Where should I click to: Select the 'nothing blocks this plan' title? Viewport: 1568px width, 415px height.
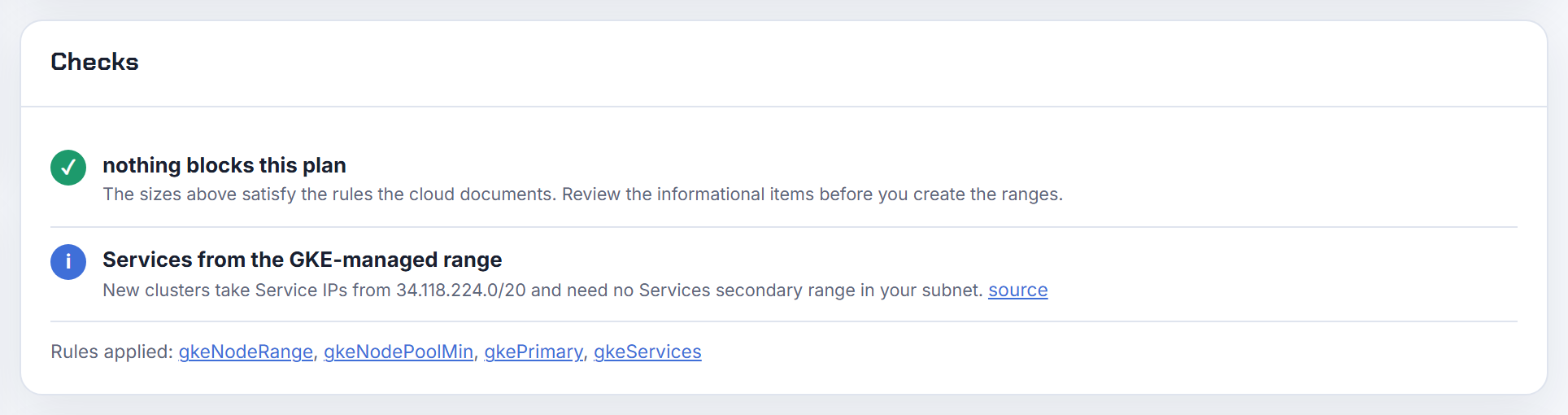point(224,165)
